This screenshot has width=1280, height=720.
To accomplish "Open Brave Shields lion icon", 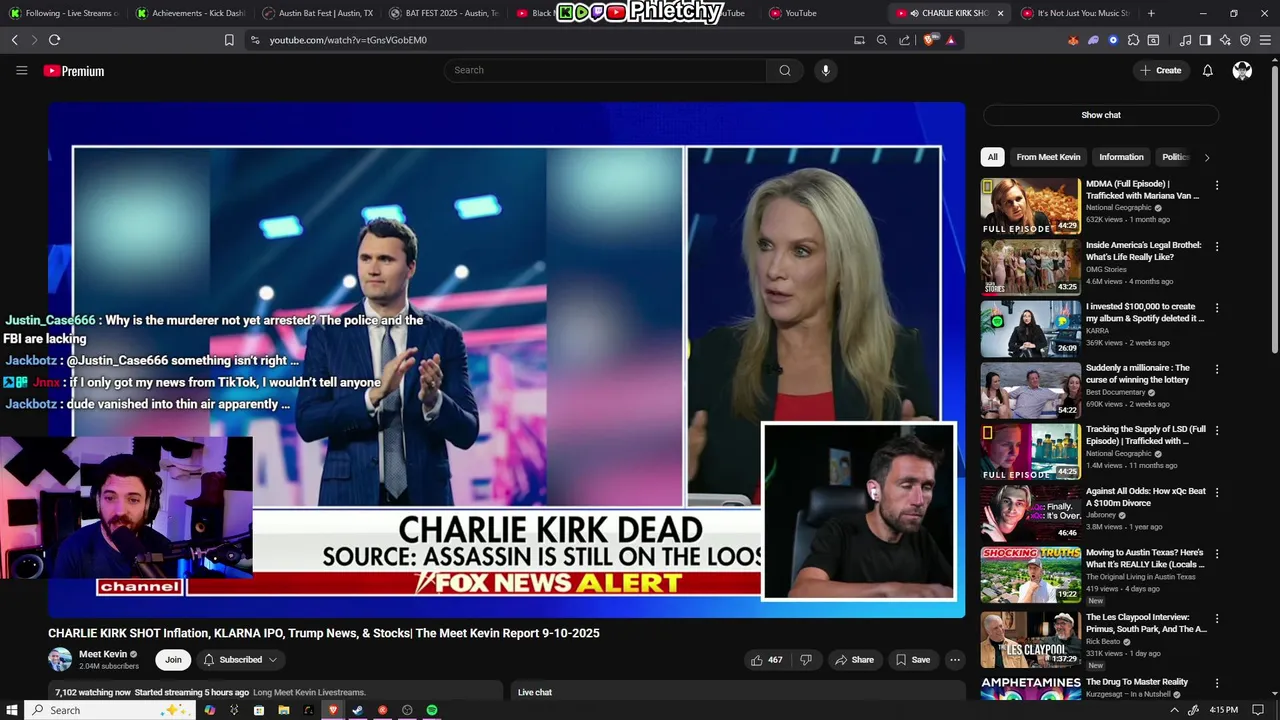I will 932,40.
